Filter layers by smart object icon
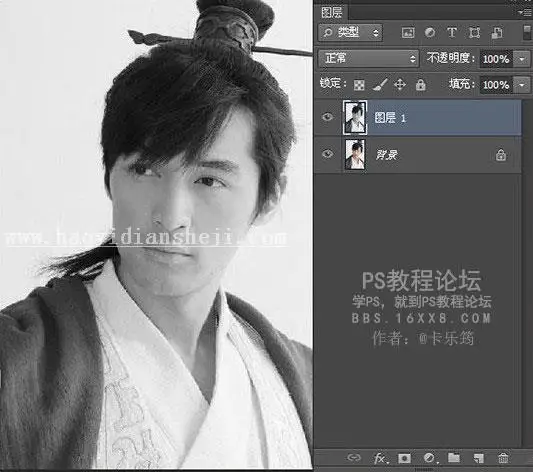Image resolution: width=533 pixels, height=472 pixels. pyautogui.click(x=497, y=33)
